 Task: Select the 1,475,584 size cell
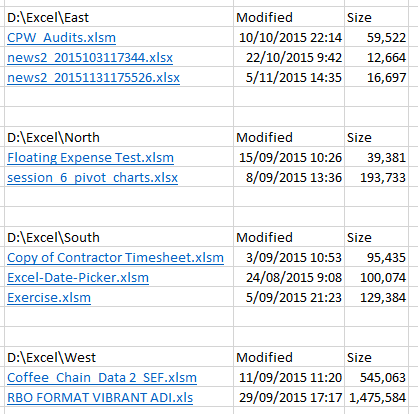pyautogui.click(x=376, y=397)
